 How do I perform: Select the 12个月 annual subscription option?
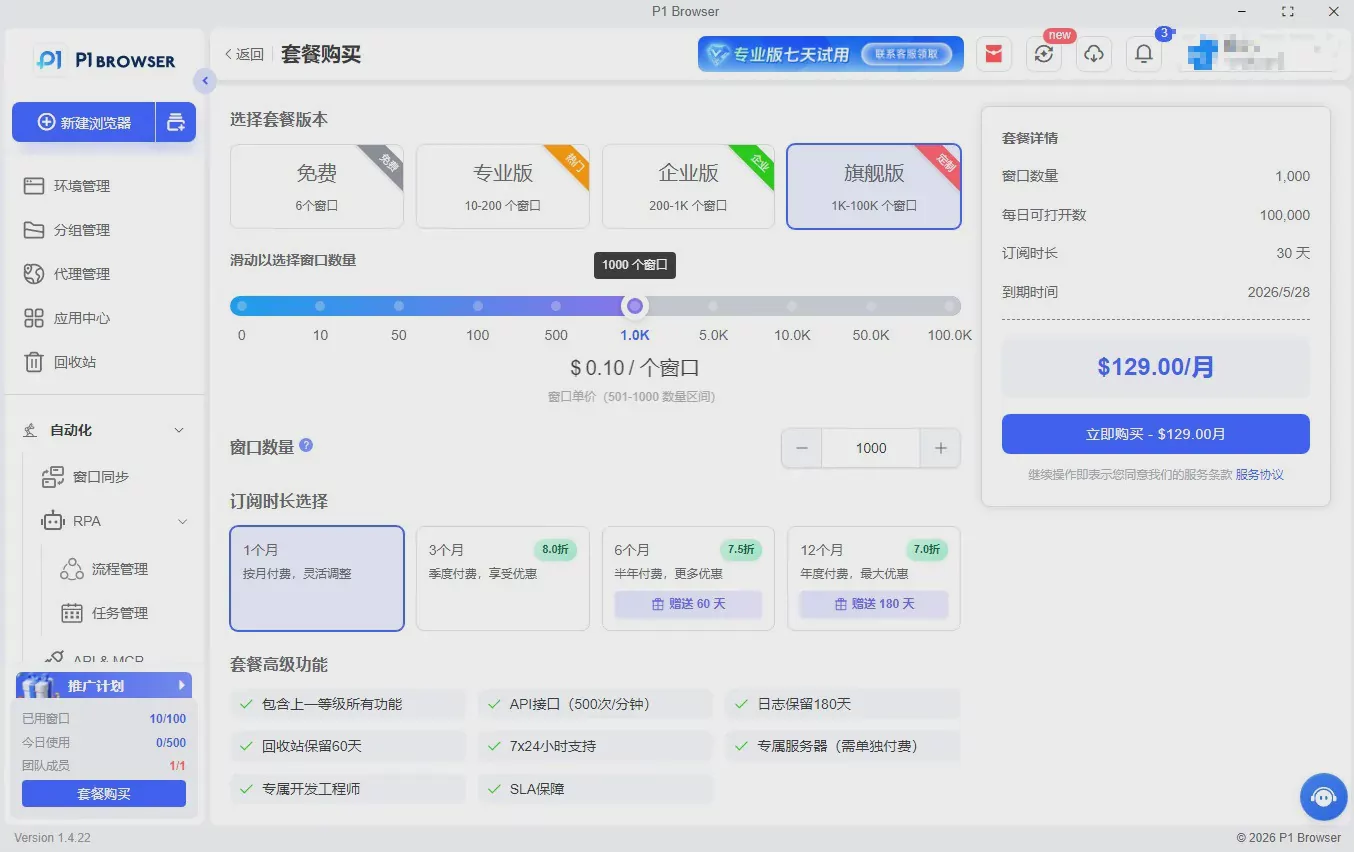874,578
